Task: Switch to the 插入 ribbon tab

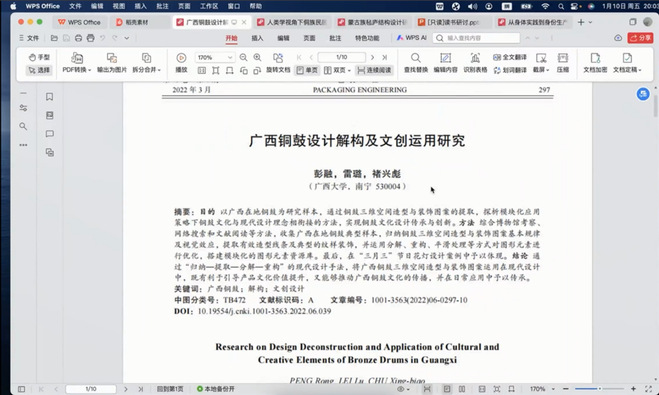Action: (257, 38)
